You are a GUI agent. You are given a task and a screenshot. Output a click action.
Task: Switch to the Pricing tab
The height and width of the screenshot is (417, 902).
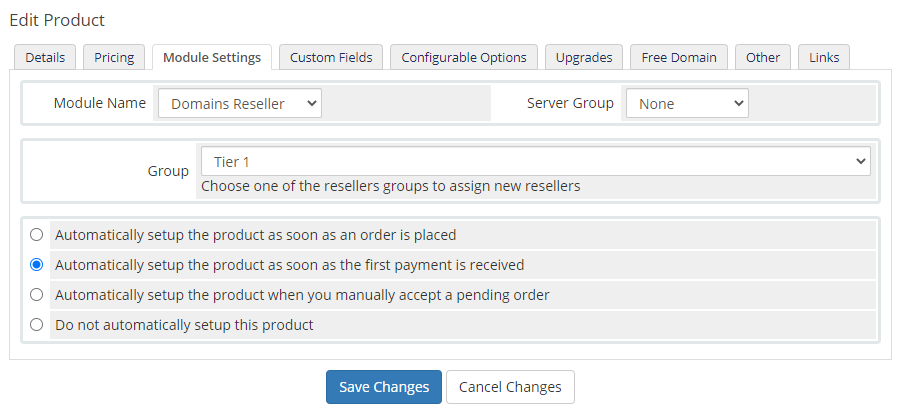click(114, 57)
